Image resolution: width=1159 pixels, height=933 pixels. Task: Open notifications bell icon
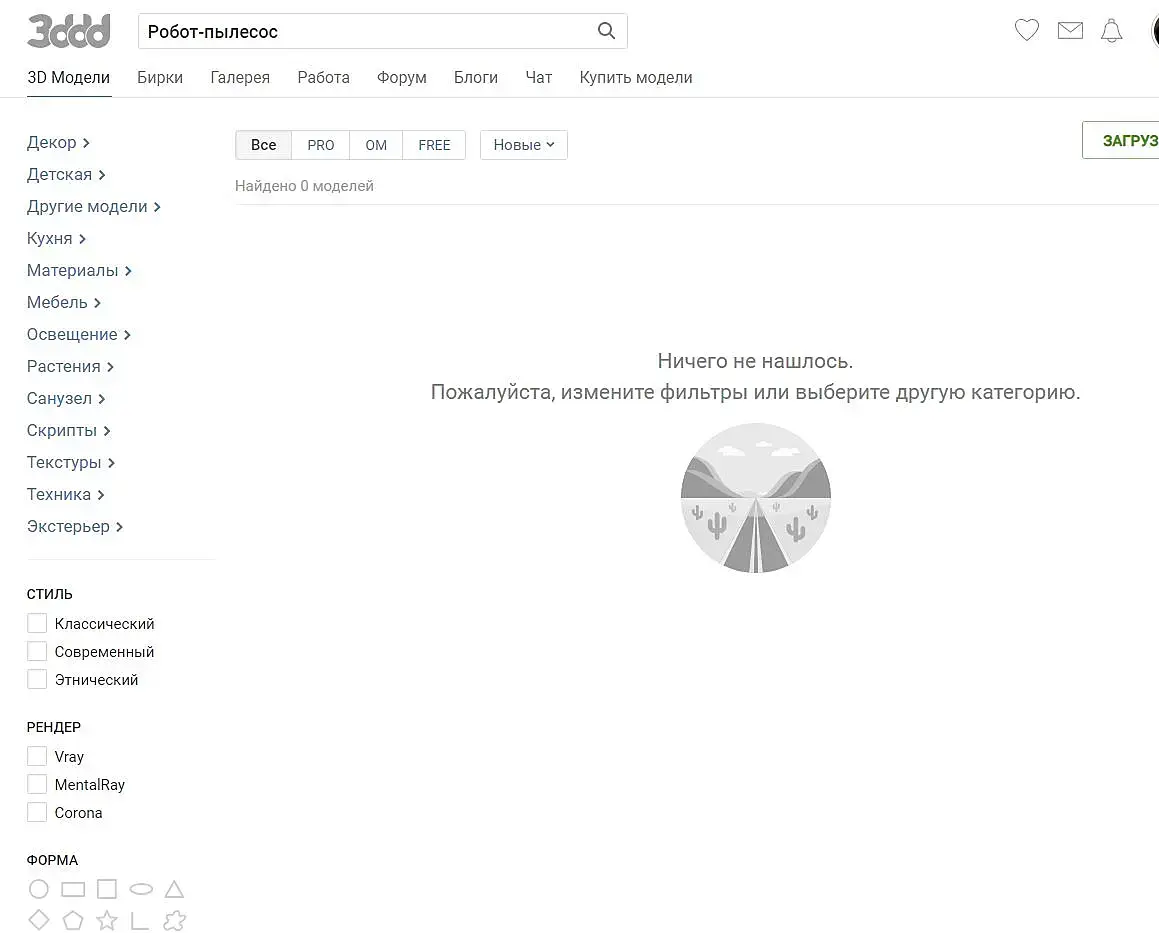1111,31
